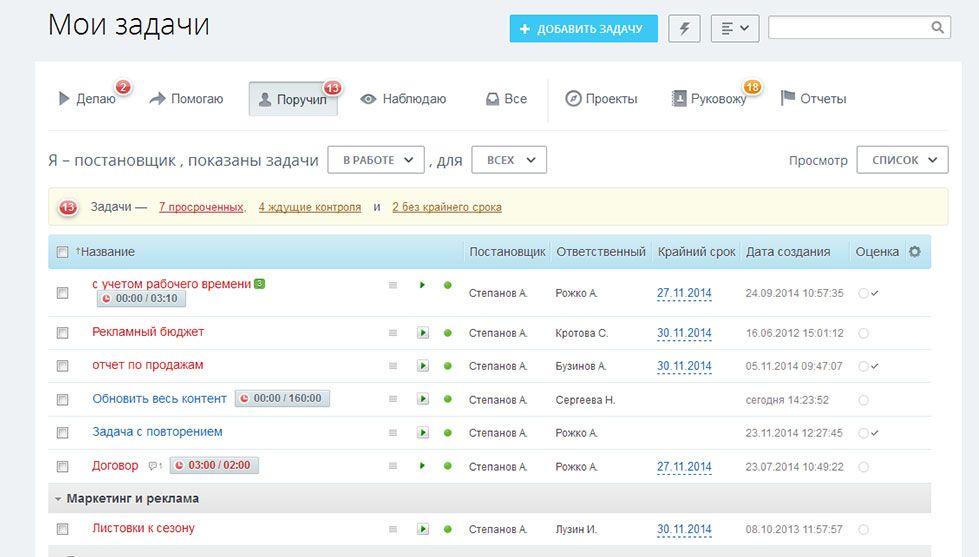The image size is (979, 557).
Task: Open the 'Проекты' tab
Action: pos(601,99)
